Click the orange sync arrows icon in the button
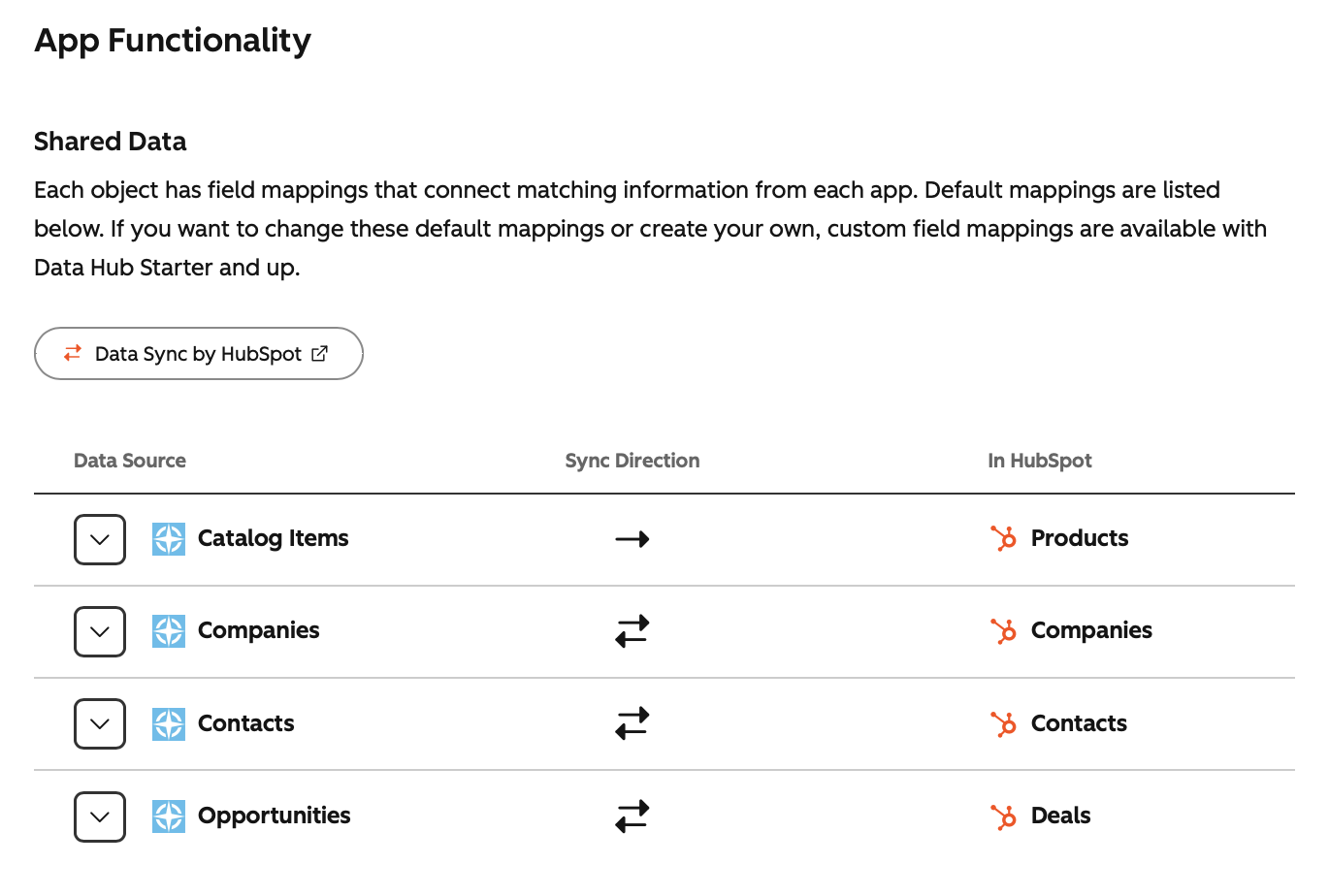This screenshot has width=1329, height=896. [x=73, y=353]
